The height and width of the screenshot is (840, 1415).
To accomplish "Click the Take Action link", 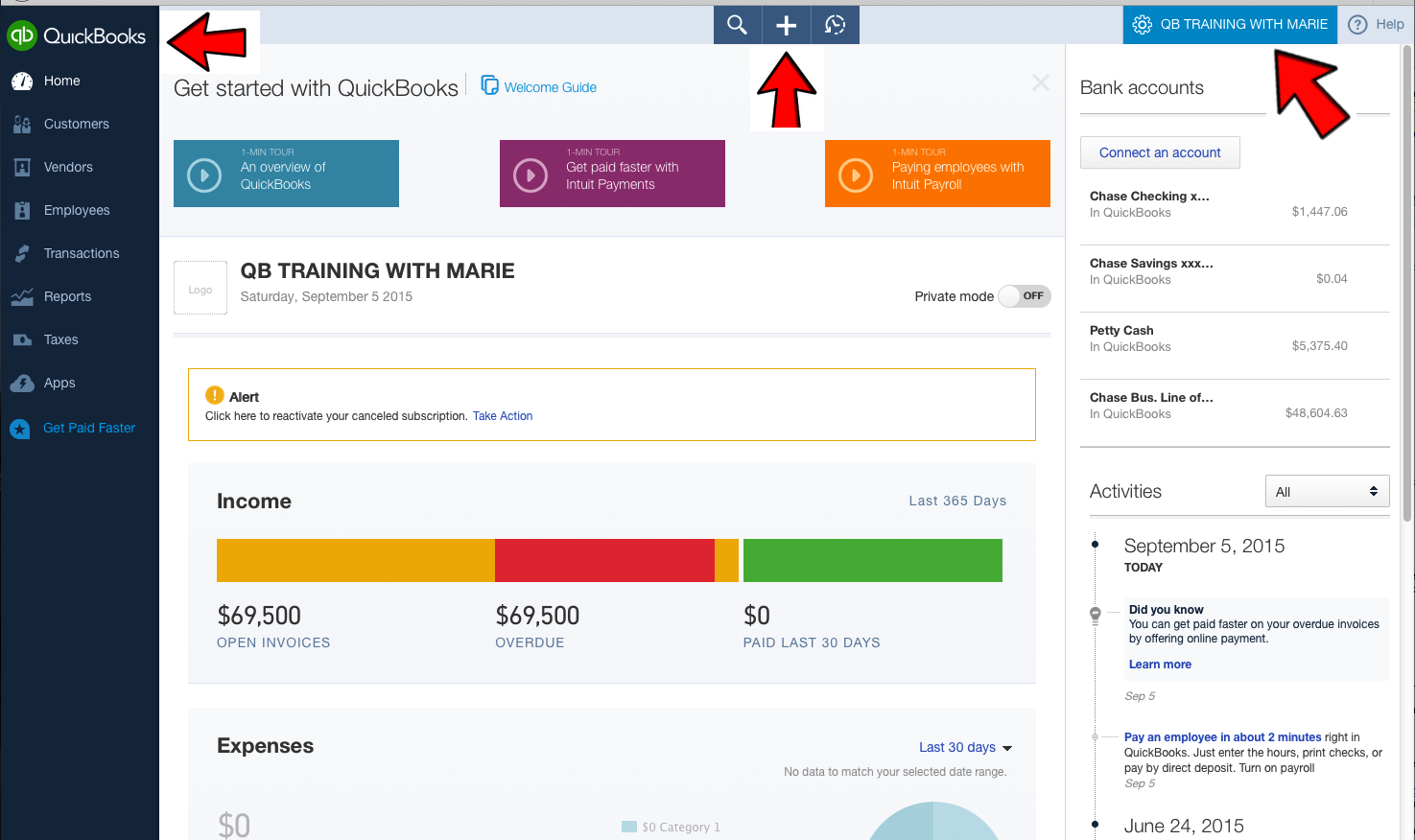I will (x=503, y=416).
